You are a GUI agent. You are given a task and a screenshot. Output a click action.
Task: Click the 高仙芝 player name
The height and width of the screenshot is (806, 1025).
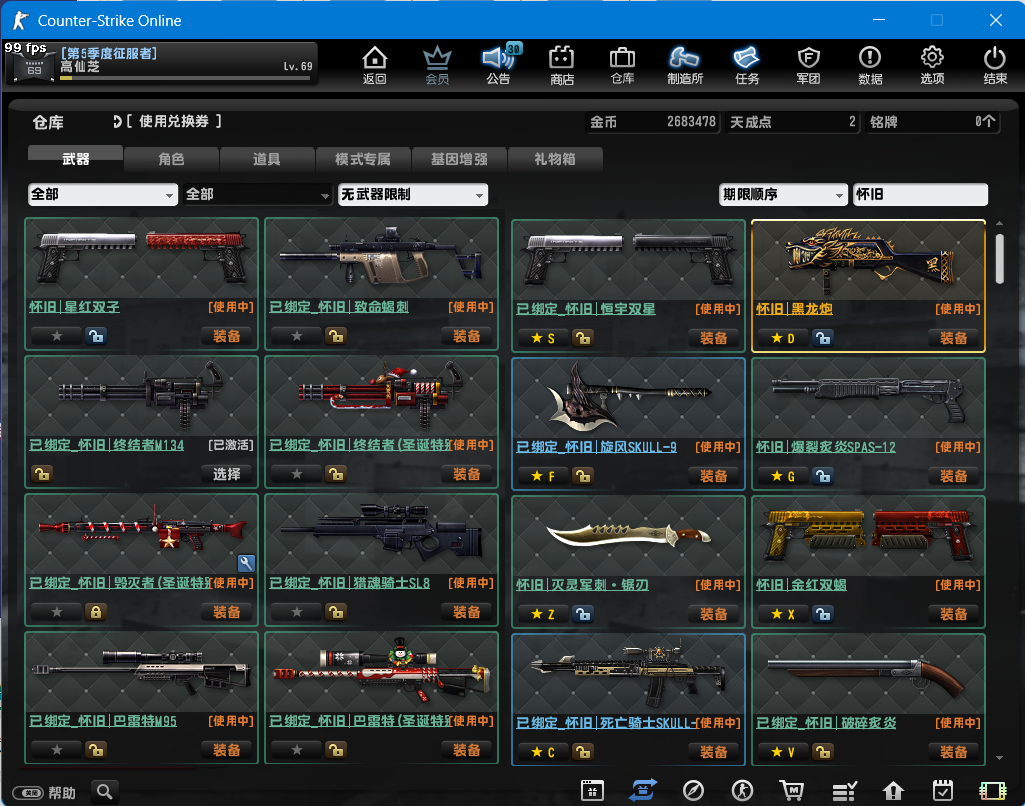coord(80,67)
